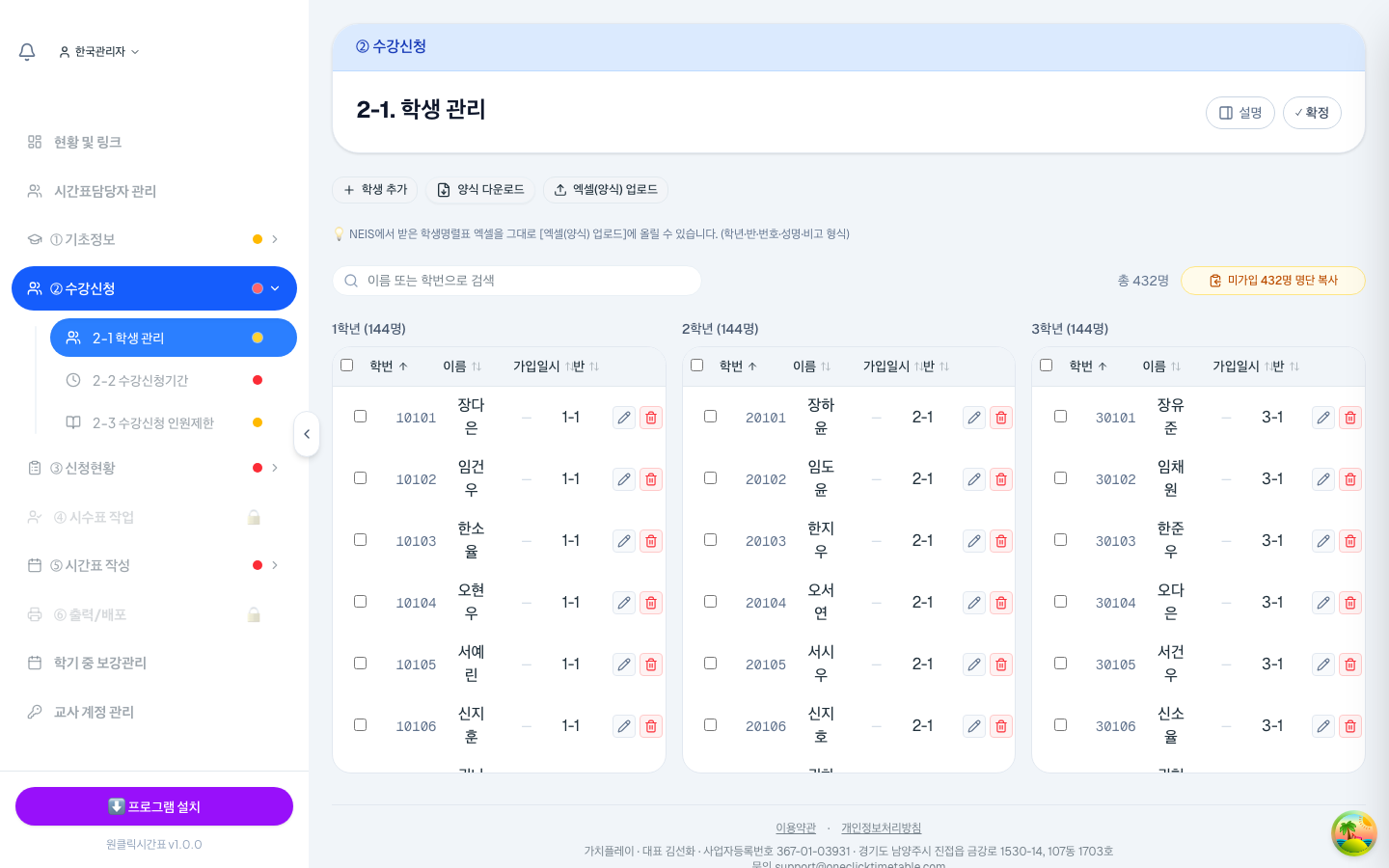This screenshot has height=868, width=1389.
Task: Select the 2-1 학생 관리 submenu
Action: pos(174,338)
